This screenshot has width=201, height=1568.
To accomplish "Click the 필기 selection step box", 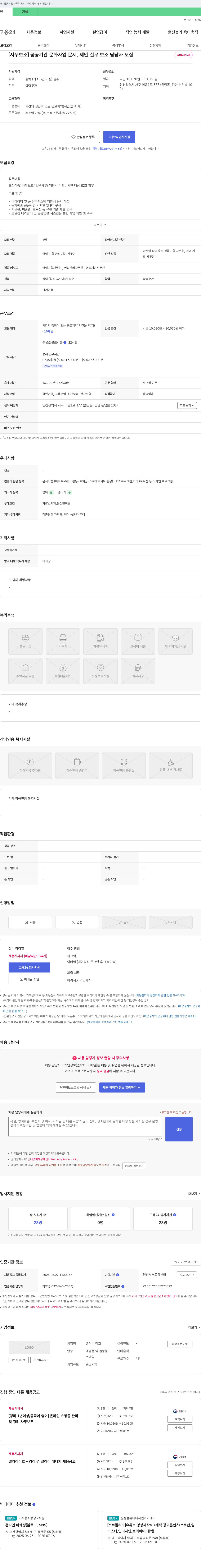I will click(124, 922).
